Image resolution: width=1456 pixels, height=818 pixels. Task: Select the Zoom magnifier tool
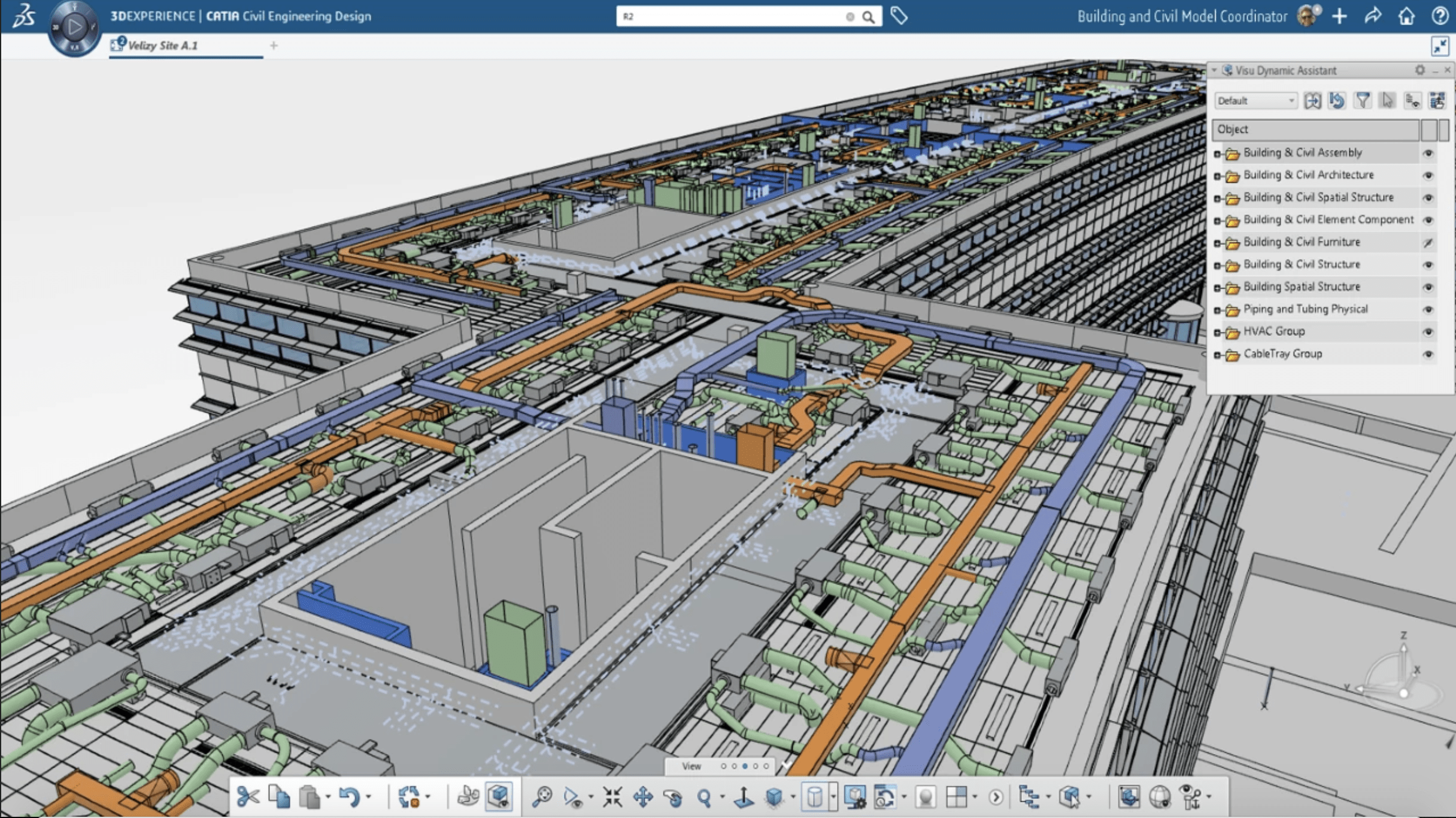click(704, 797)
